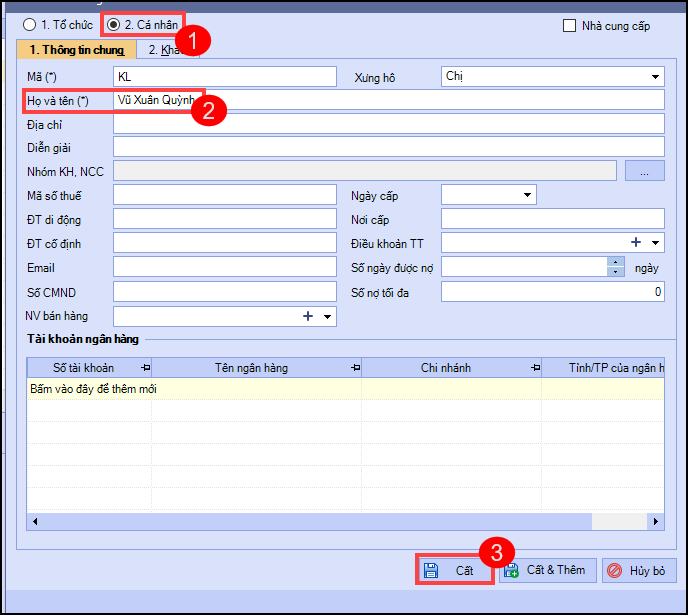
Task: Click the Cất save button
Action: point(453,570)
